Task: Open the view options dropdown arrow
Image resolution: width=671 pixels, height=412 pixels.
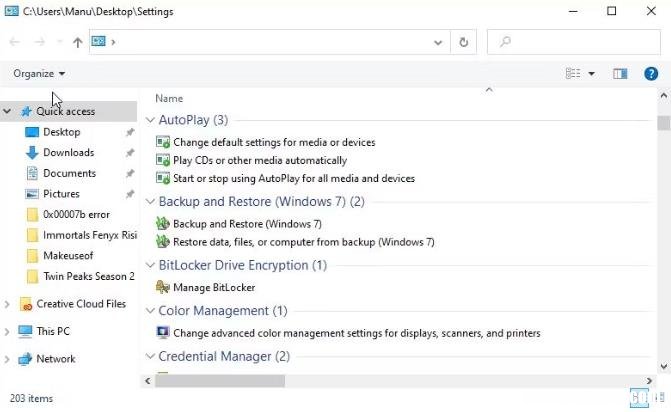Action: (591, 74)
